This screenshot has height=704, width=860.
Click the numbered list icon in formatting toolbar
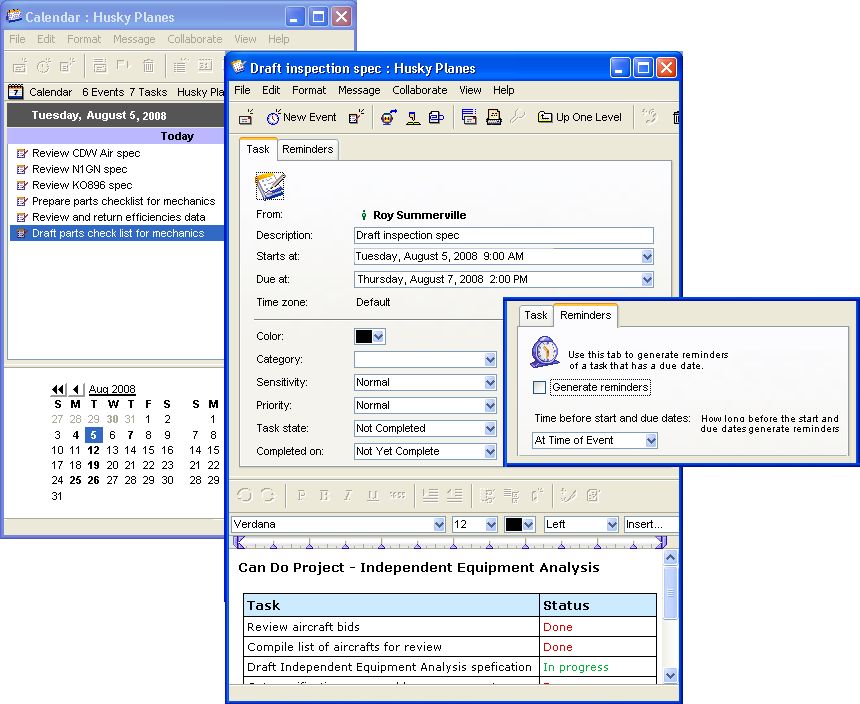[x=430, y=495]
